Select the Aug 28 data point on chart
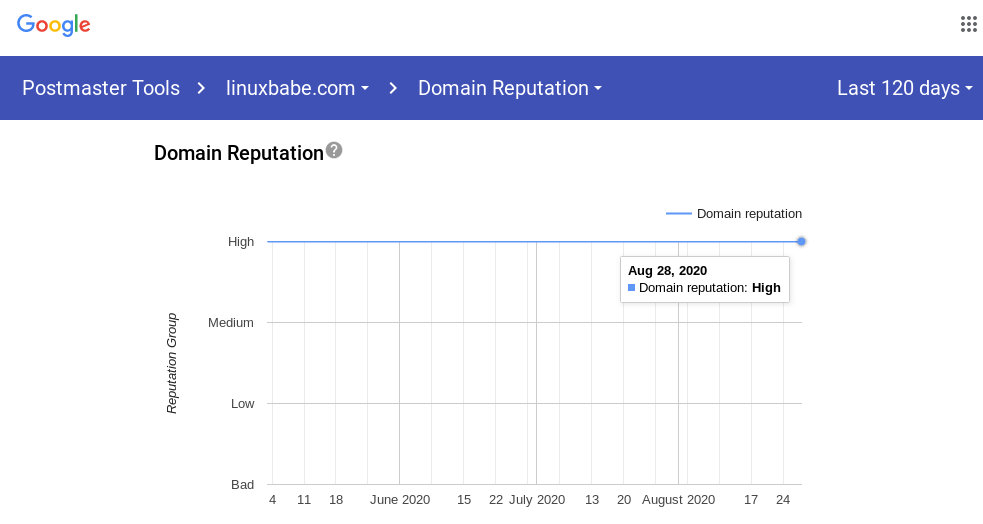Viewport: 983px width, 524px height. coord(801,241)
